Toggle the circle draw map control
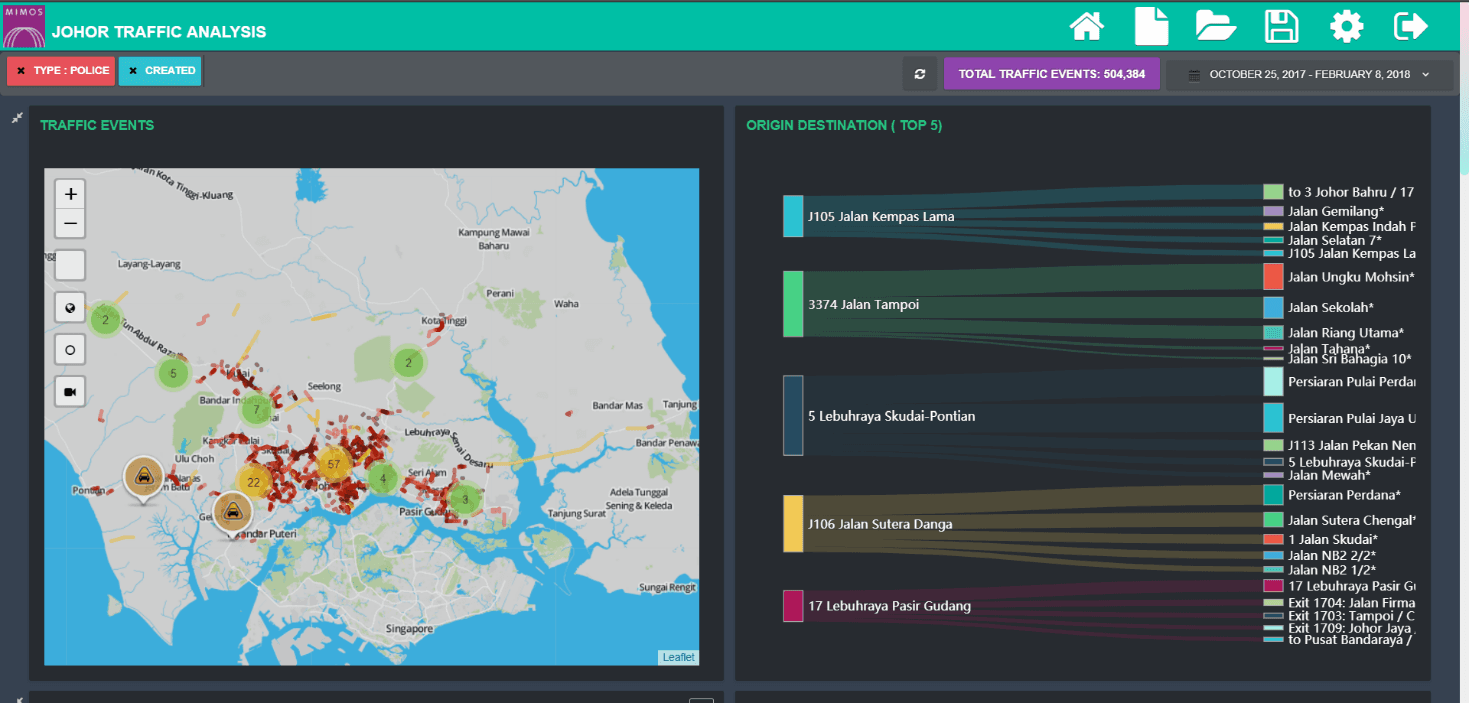This screenshot has height=703, width=1469. point(70,350)
